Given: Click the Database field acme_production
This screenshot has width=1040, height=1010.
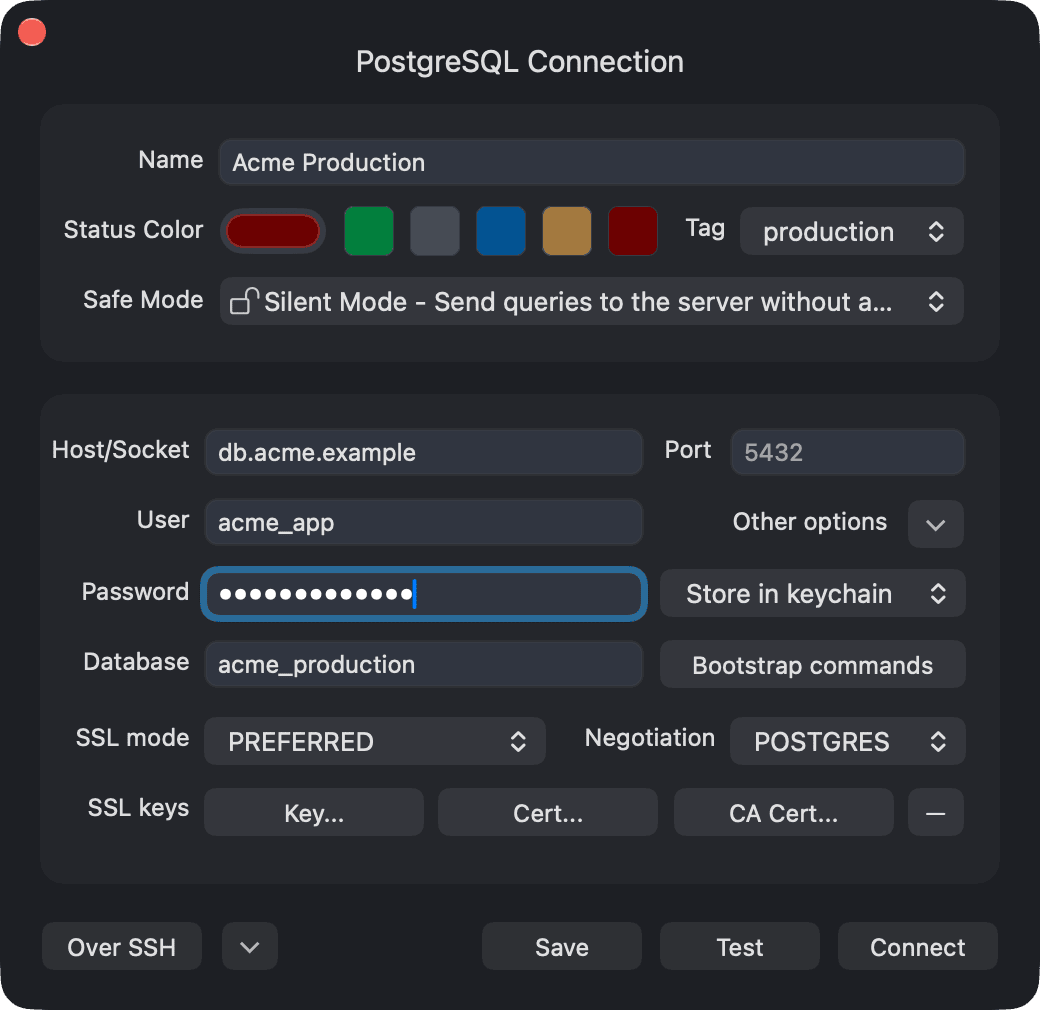Looking at the screenshot, I should (424, 664).
